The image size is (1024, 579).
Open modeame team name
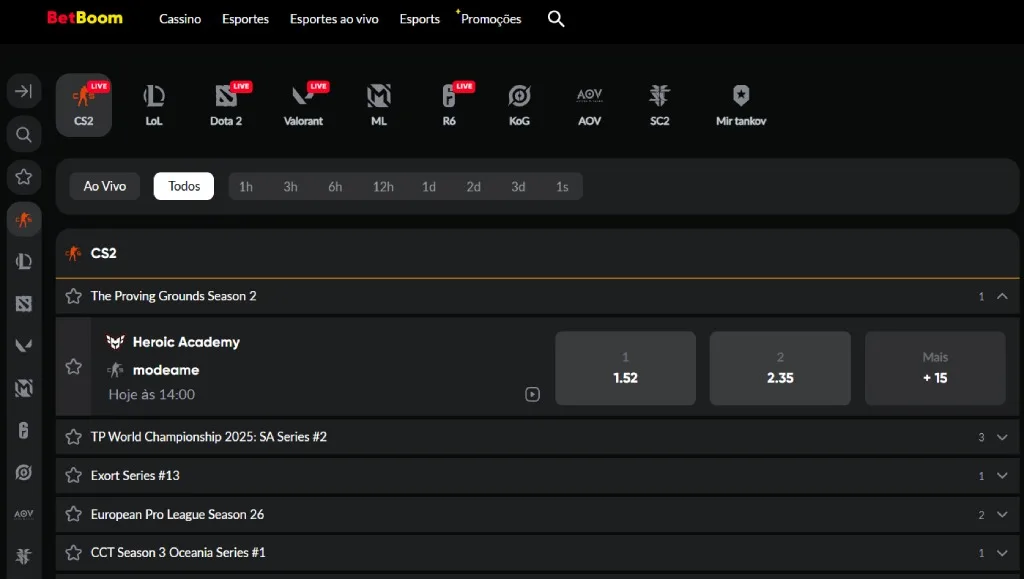tap(166, 370)
